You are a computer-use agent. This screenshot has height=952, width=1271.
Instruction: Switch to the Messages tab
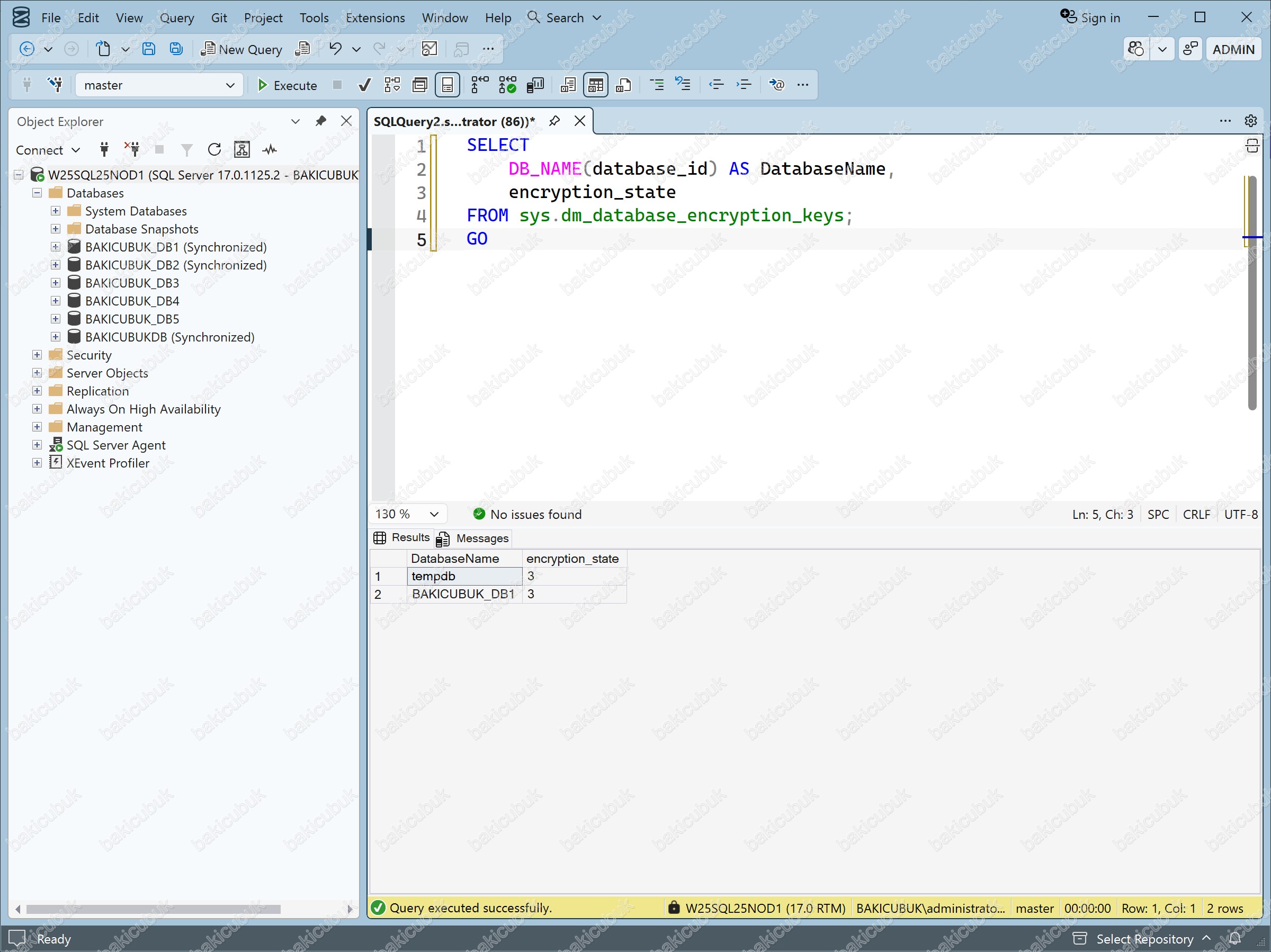click(x=474, y=538)
